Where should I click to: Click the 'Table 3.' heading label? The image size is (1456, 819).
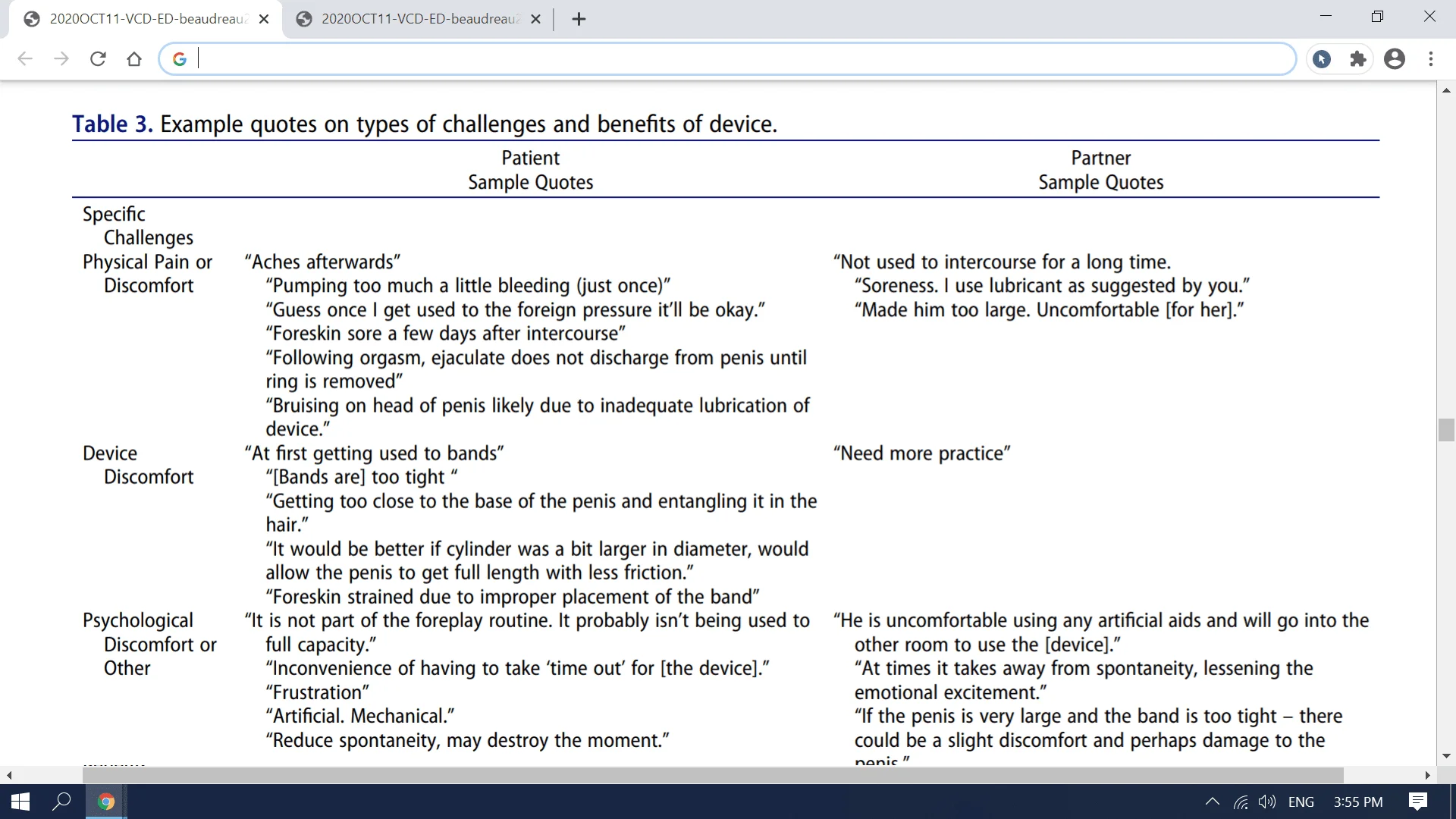click(x=112, y=124)
